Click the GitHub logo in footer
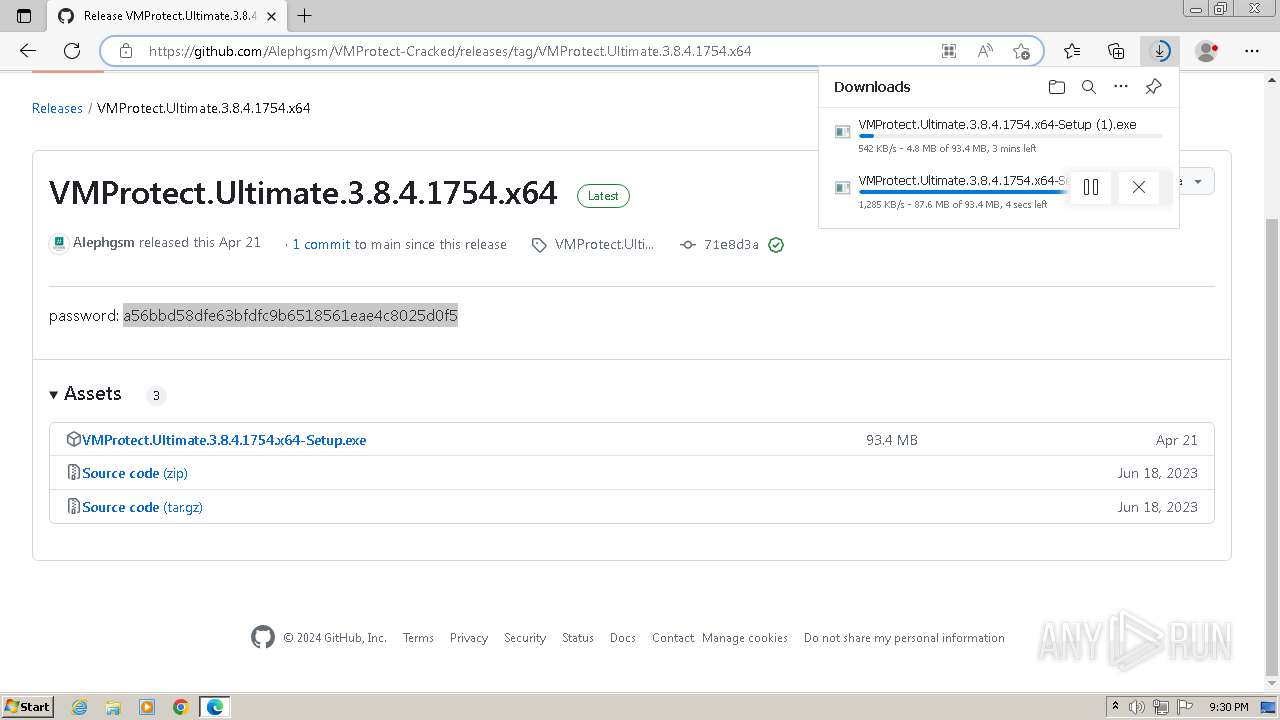Screen dimensions: 1280x720 coord(263,637)
